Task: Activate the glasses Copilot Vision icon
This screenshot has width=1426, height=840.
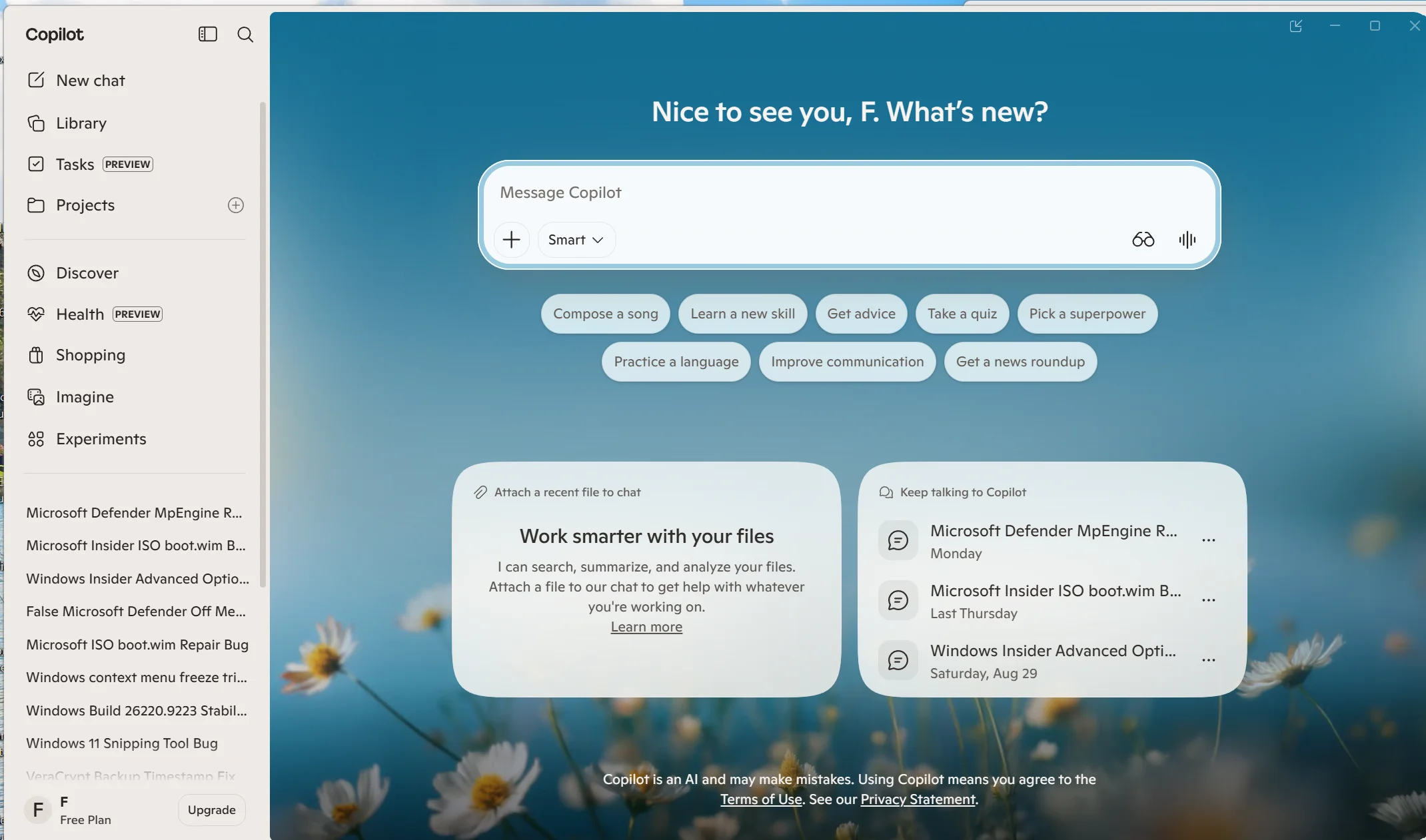Action: [x=1143, y=239]
